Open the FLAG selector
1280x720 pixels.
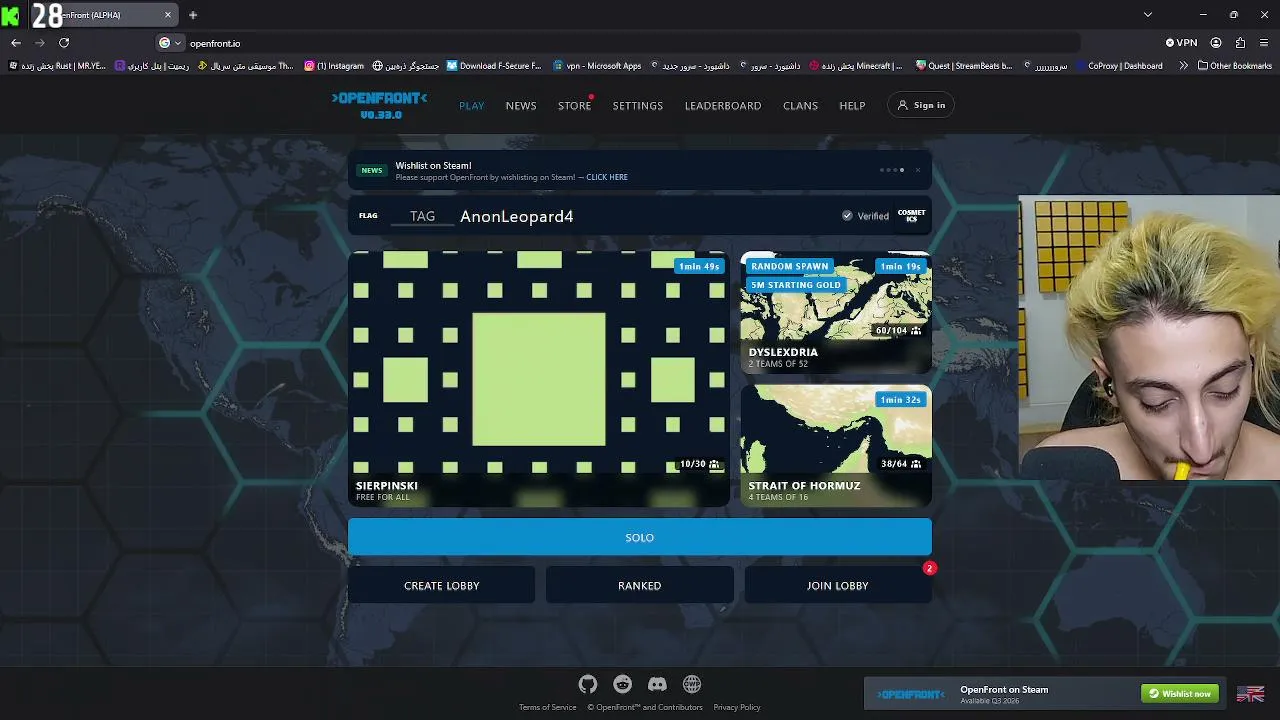tap(368, 216)
